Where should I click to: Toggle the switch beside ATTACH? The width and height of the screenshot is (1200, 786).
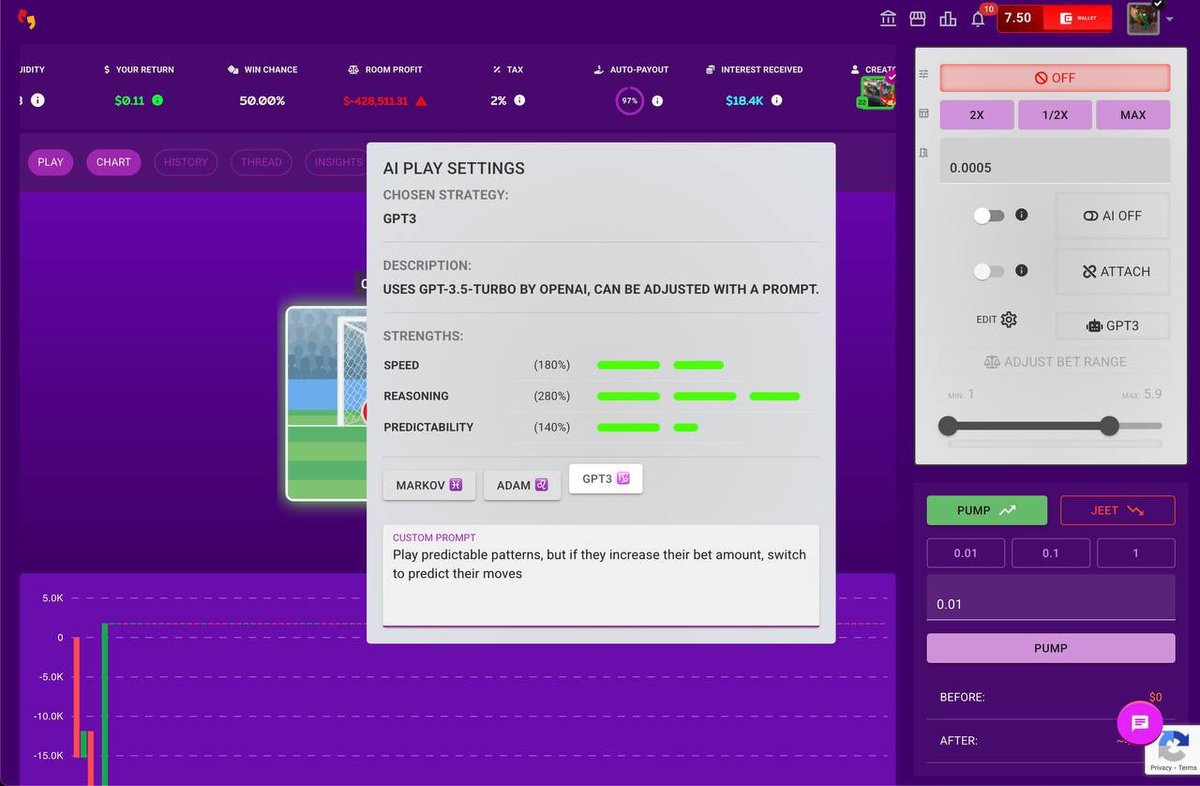click(988, 271)
